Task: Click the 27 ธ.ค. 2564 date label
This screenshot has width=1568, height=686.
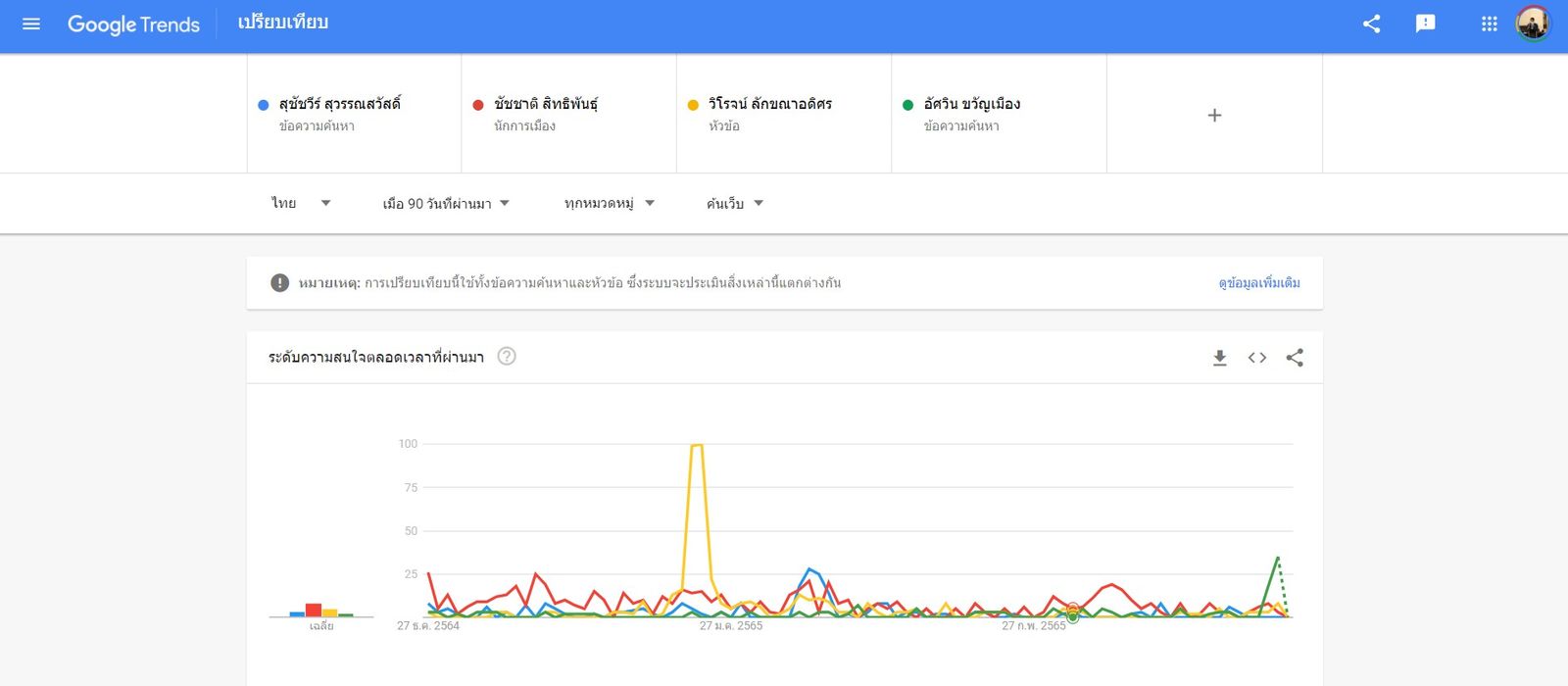Action: pos(428,626)
